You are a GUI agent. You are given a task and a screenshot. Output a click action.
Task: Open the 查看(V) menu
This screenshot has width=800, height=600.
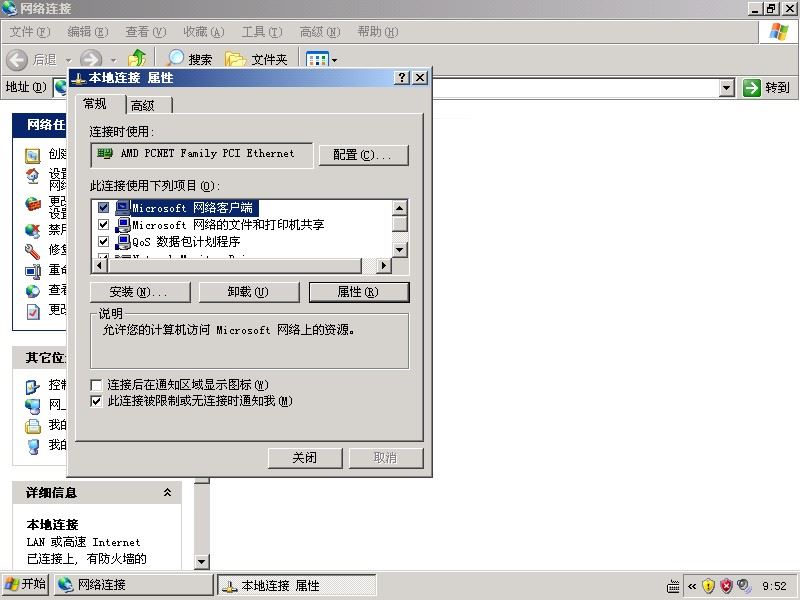coord(146,32)
